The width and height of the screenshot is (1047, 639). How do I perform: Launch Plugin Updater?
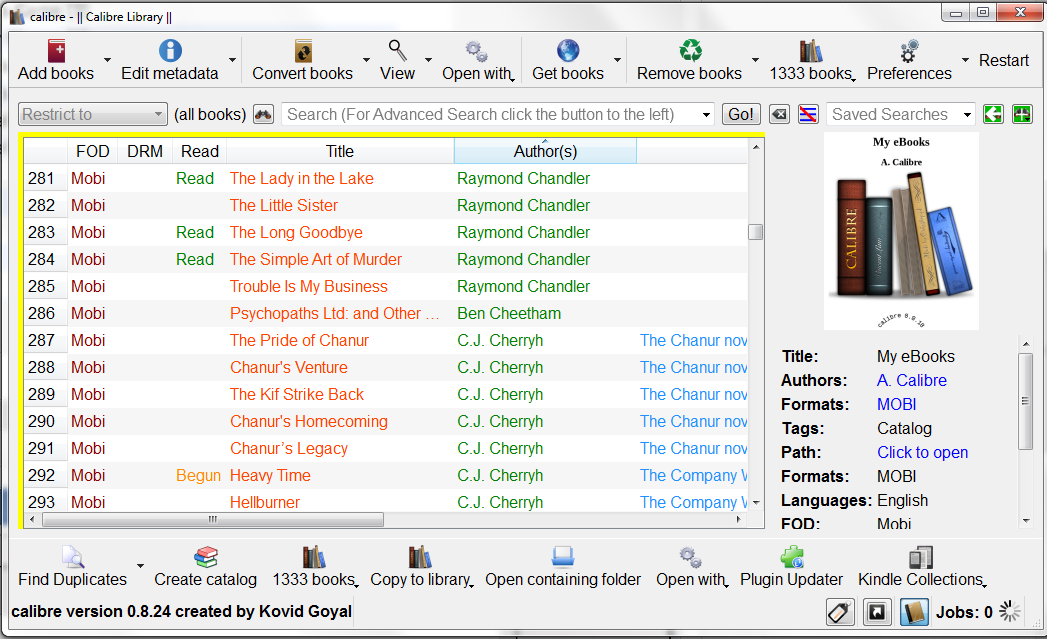[x=791, y=567]
